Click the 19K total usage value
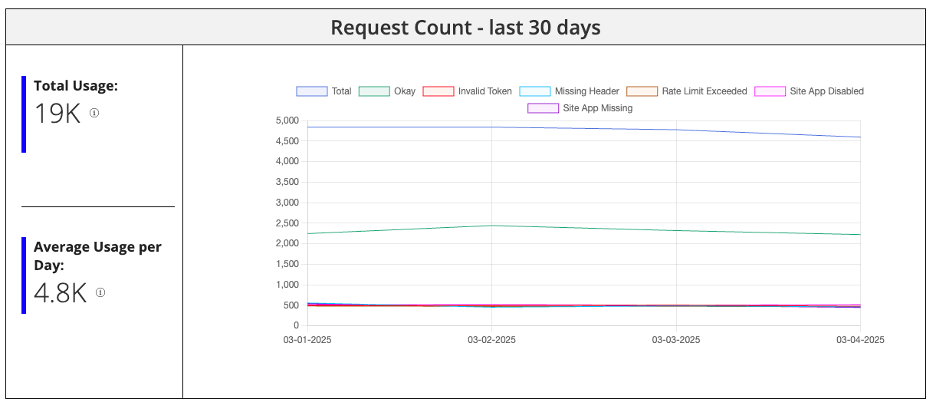 57,113
